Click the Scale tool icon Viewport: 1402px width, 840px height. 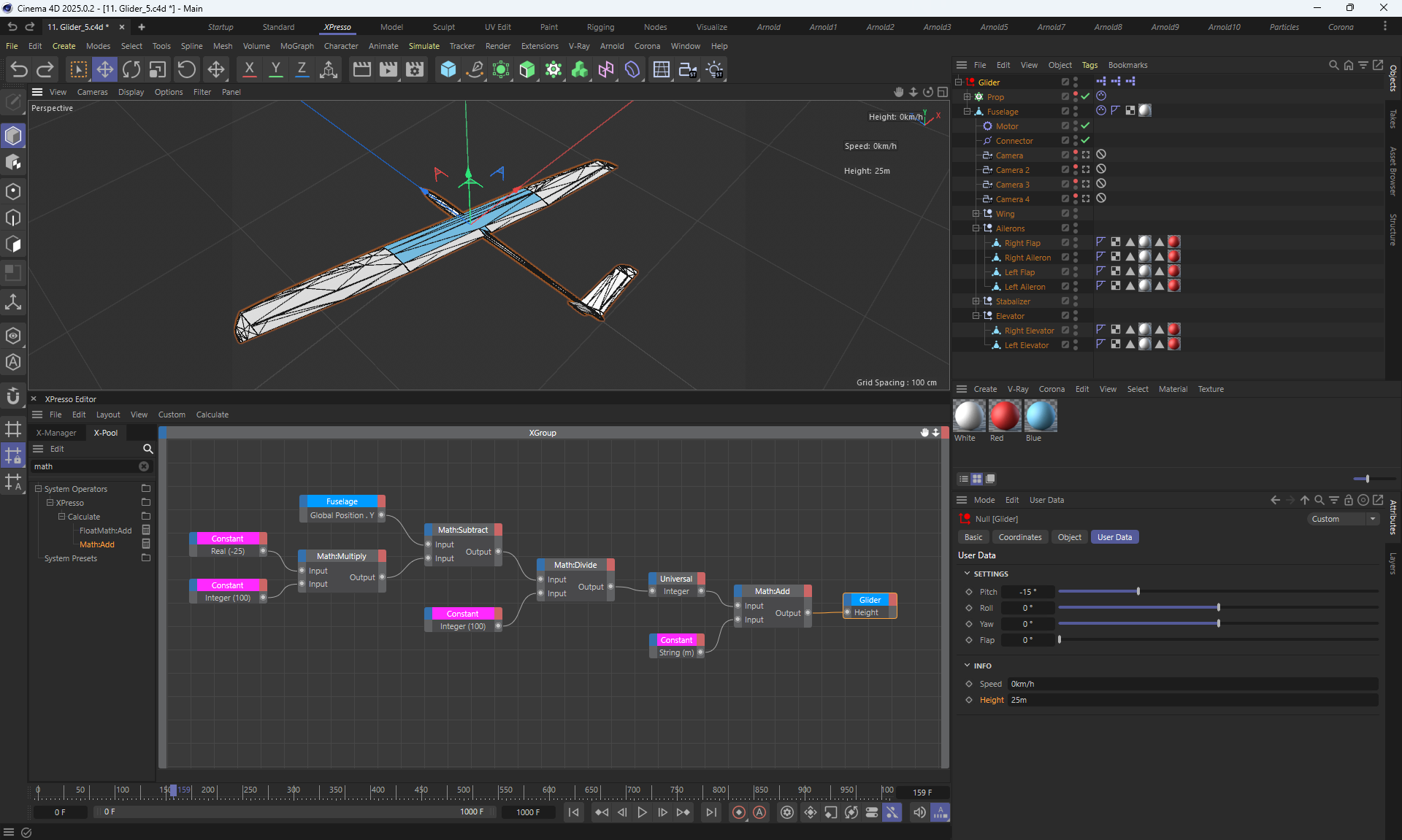pos(158,69)
